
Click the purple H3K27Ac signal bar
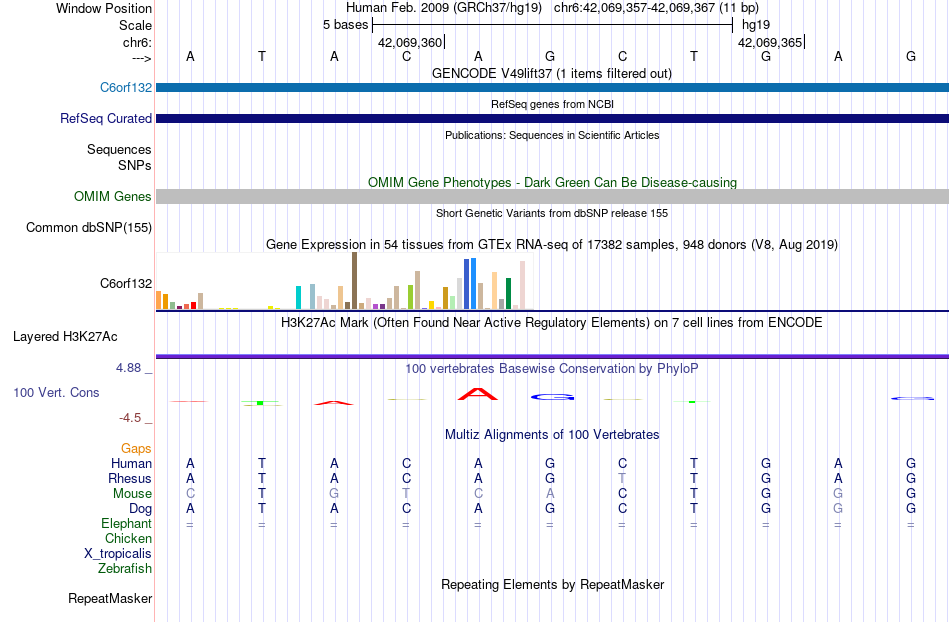pos(553,357)
